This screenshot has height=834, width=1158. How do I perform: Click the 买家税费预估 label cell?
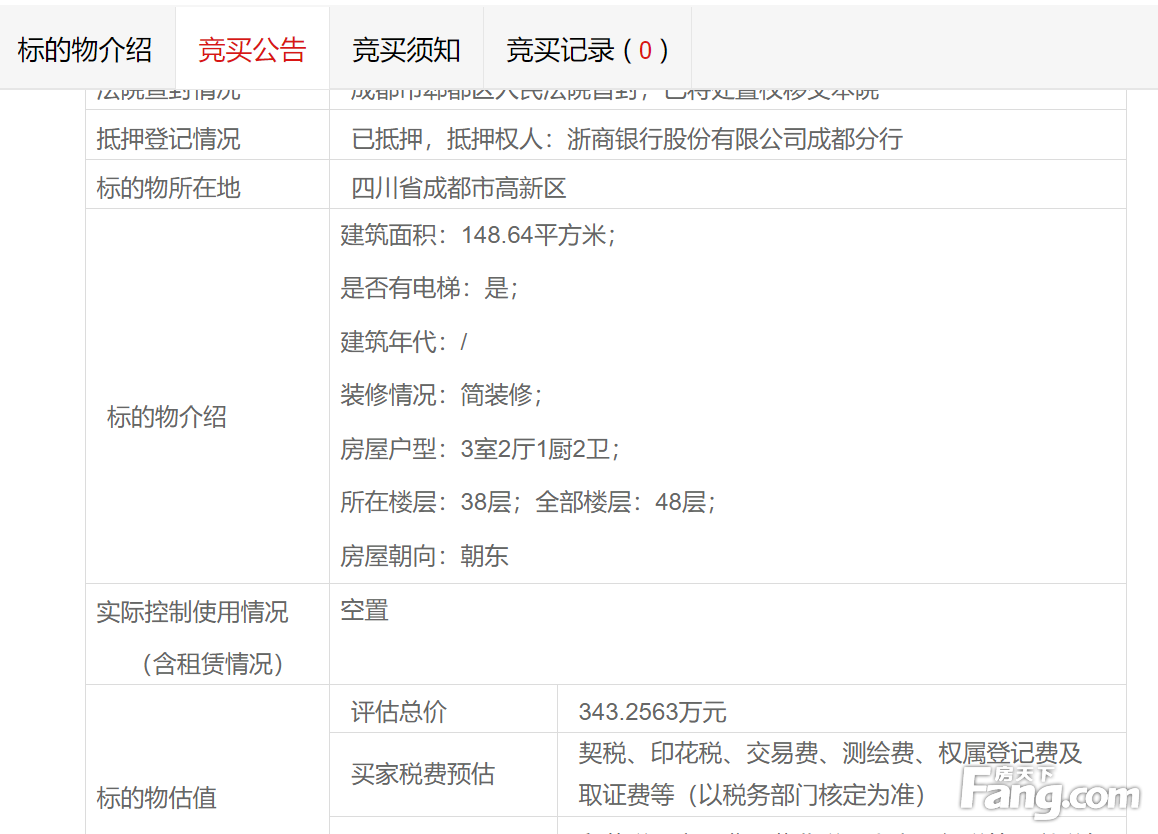[x=423, y=774]
